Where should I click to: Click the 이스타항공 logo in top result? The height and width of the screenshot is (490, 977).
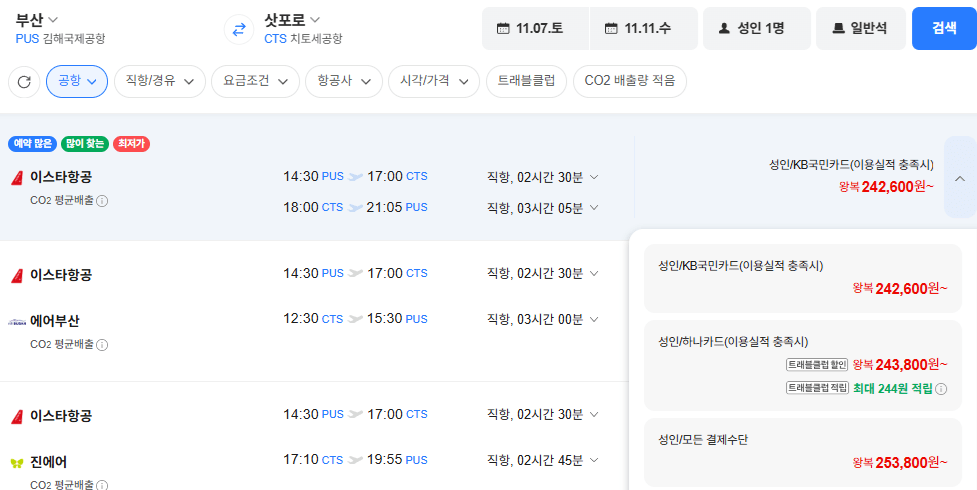coord(17,178)
